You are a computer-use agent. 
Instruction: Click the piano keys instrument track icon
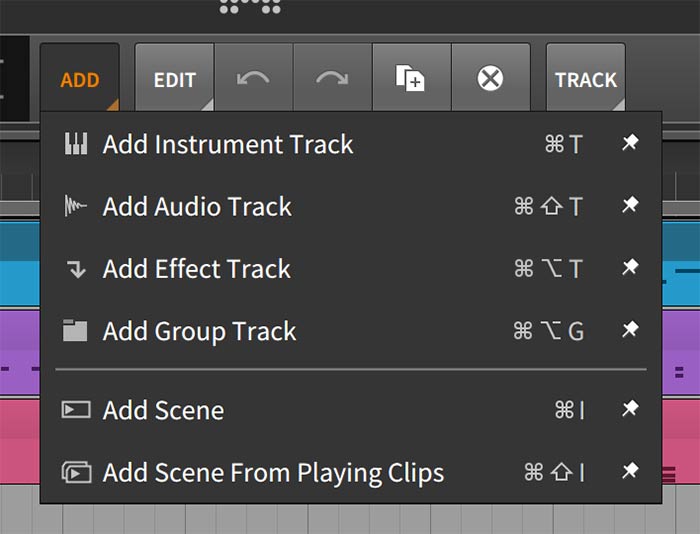pyautogui.click(x=76, y=144)
